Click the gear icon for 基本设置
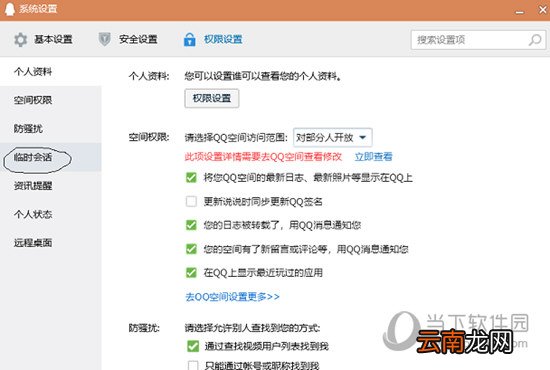 (20, 40)
